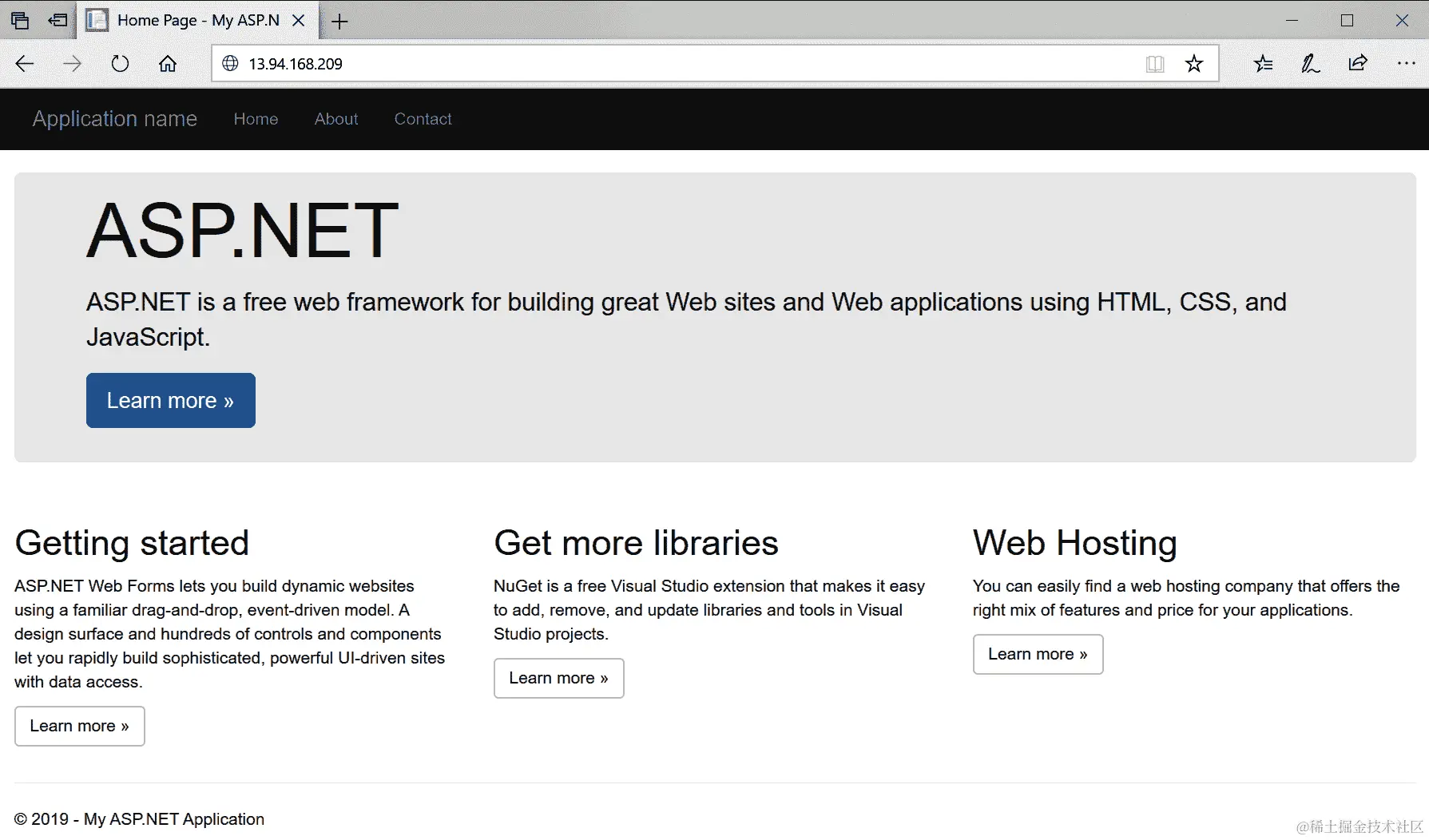Add notes with pen icon
The width and height of the screenshot is (1429, 840).
pos(1310,64)
